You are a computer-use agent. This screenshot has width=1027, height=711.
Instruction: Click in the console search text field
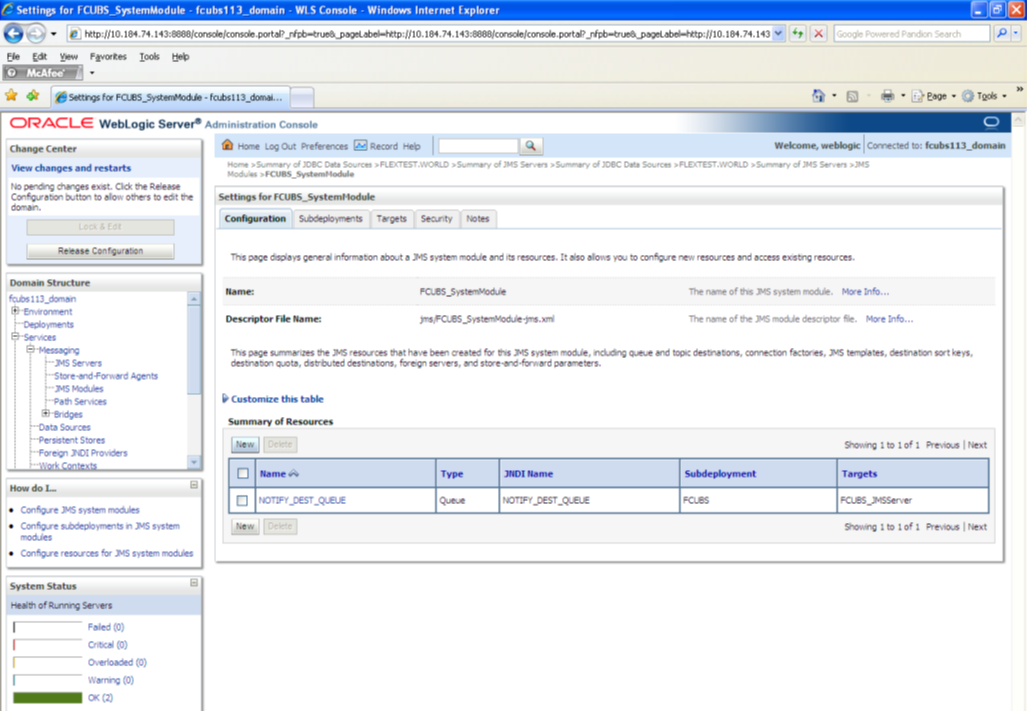[478, 145]
